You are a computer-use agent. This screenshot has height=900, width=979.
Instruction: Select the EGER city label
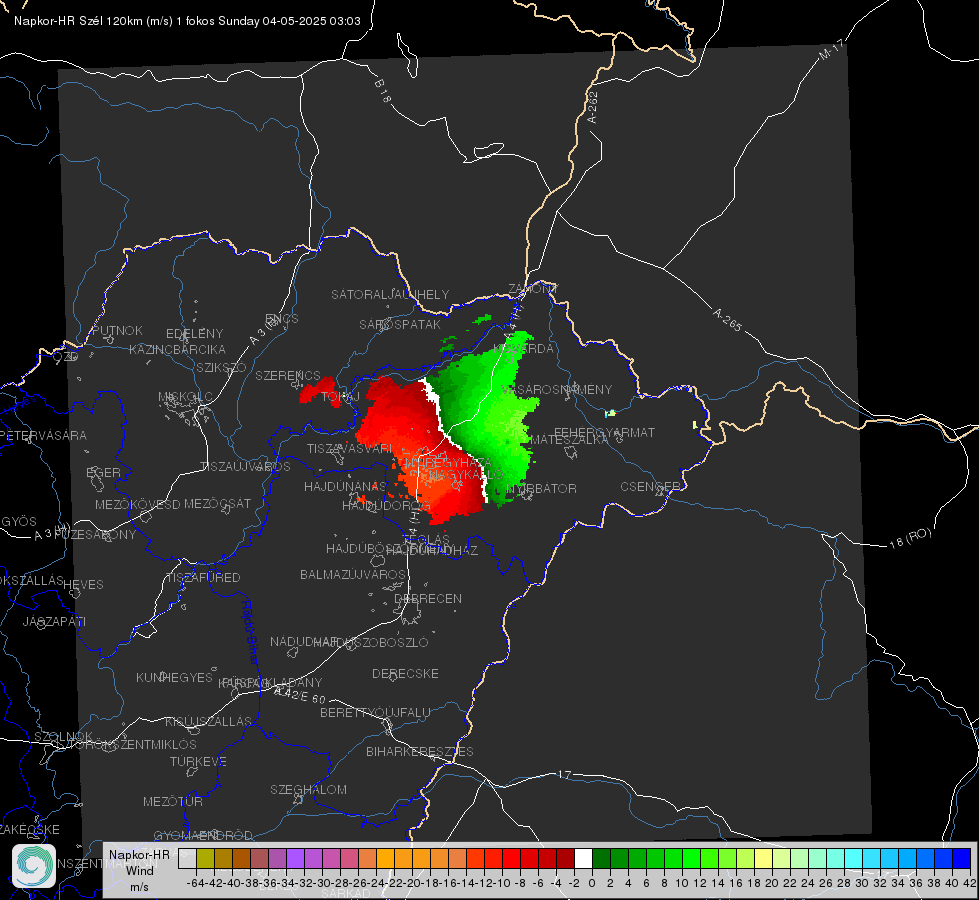tap(103, 473)
